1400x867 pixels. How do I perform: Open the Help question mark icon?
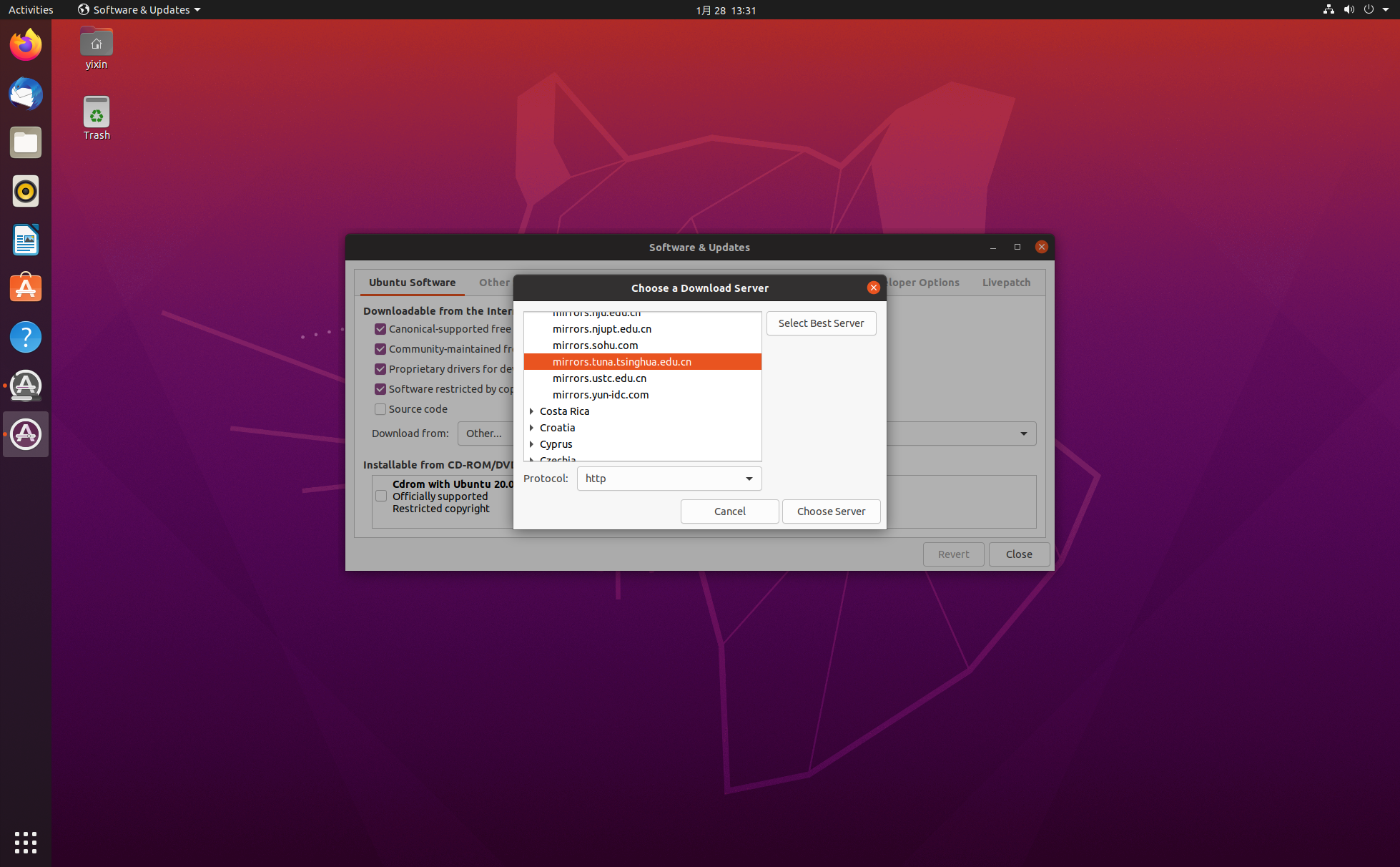tap(26, 337)
